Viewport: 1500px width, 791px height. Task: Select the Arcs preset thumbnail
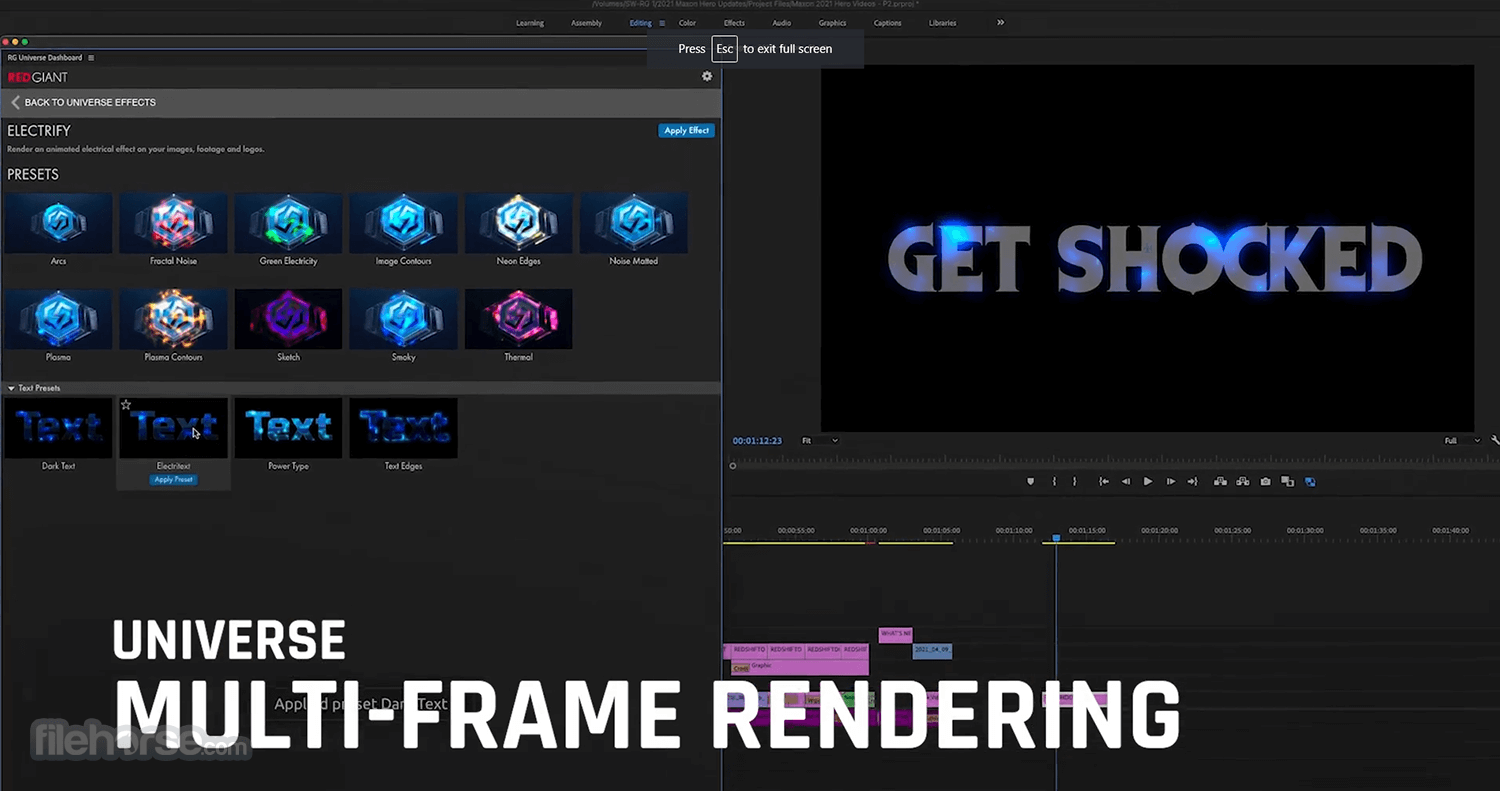pos(58,222)
